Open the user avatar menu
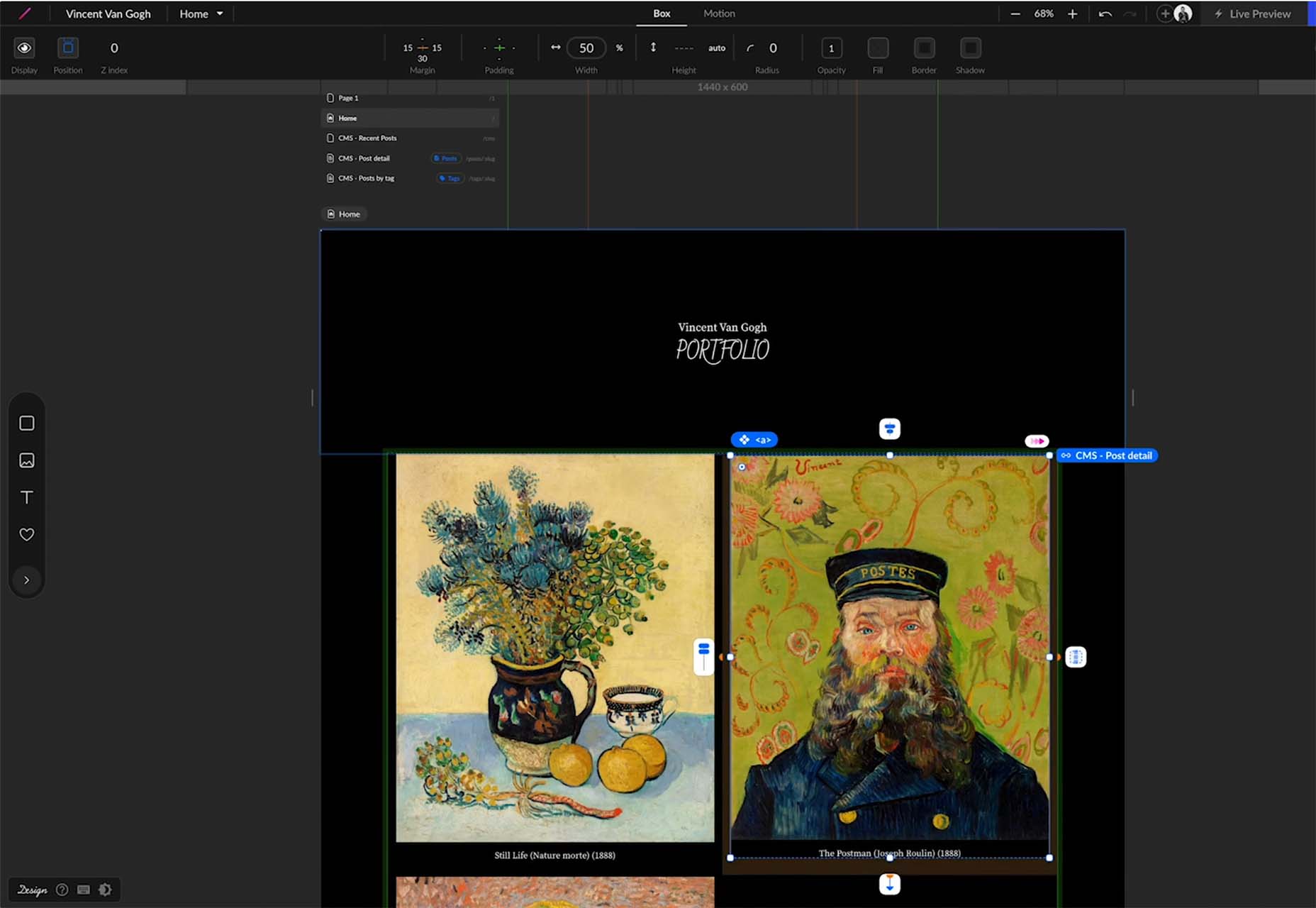 (x=1183, y=13)
